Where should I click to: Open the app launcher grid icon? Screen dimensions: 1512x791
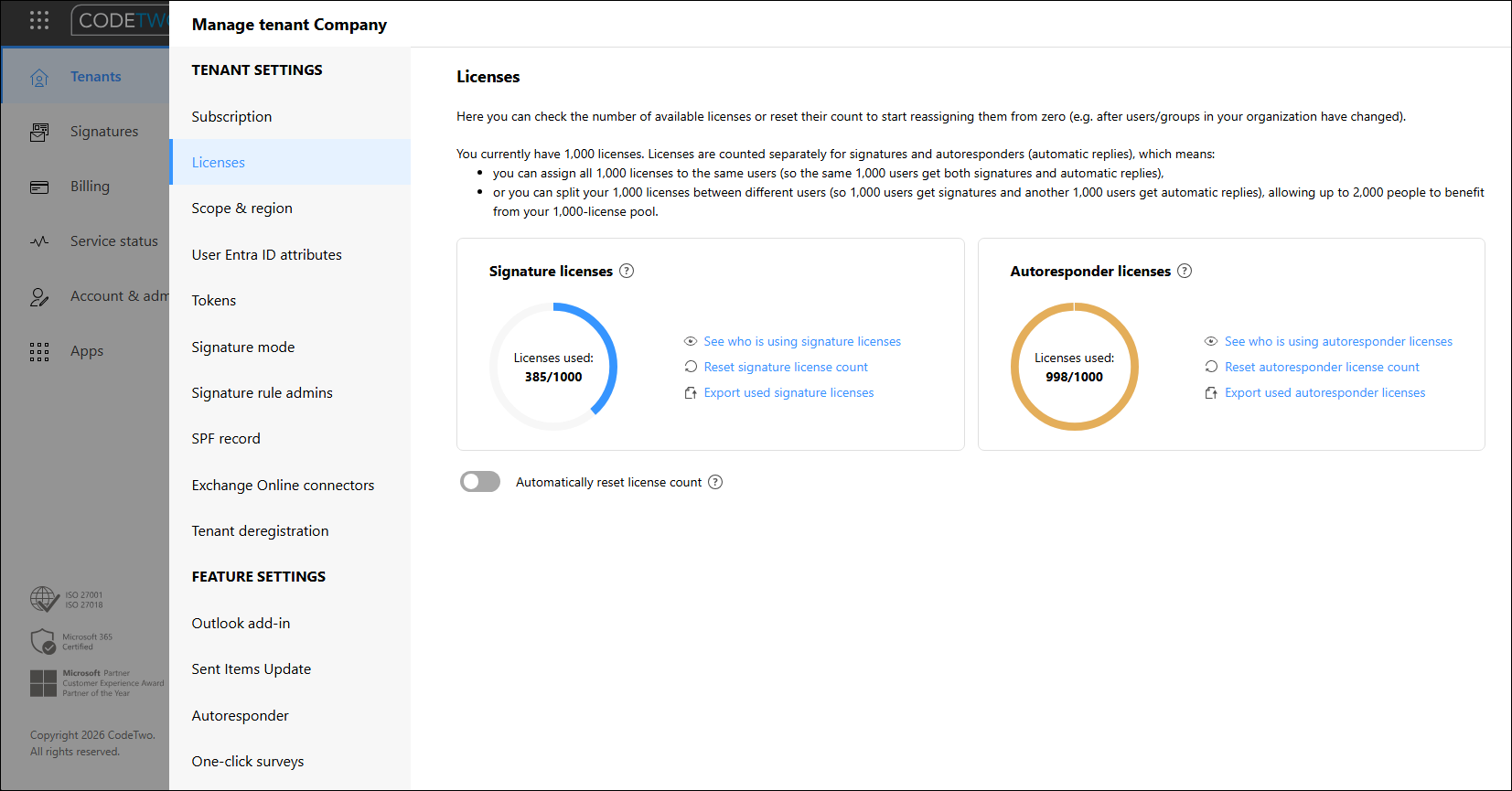[x=39, y=20]
